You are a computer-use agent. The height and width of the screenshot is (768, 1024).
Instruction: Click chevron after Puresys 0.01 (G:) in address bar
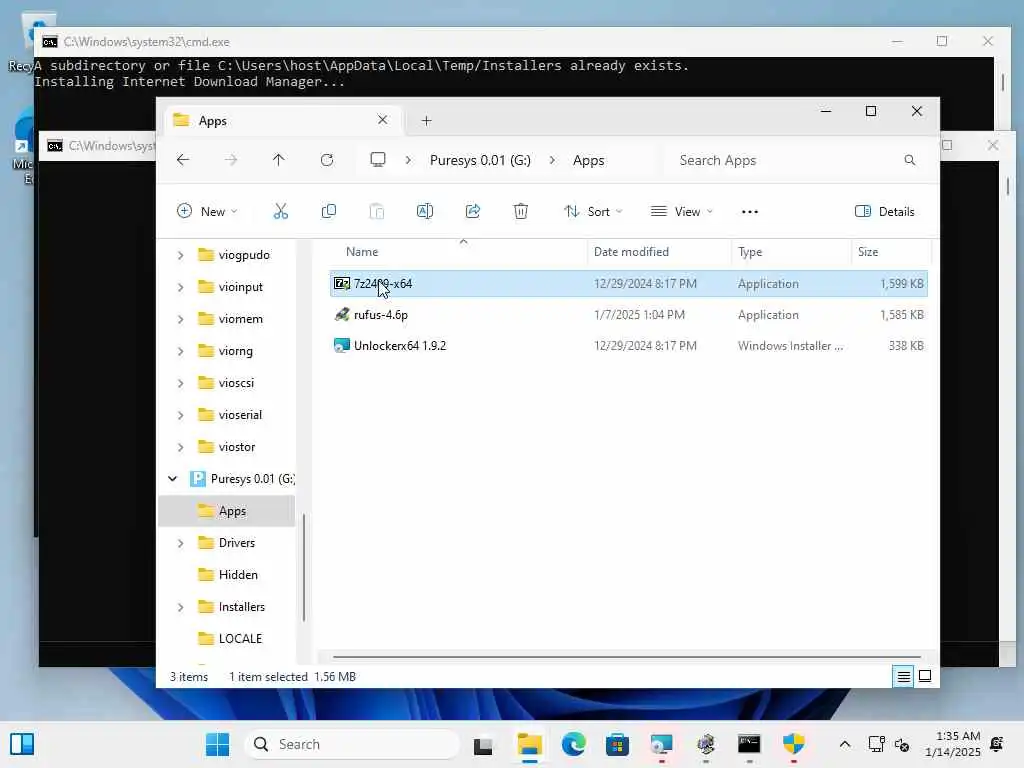point(552,160)
